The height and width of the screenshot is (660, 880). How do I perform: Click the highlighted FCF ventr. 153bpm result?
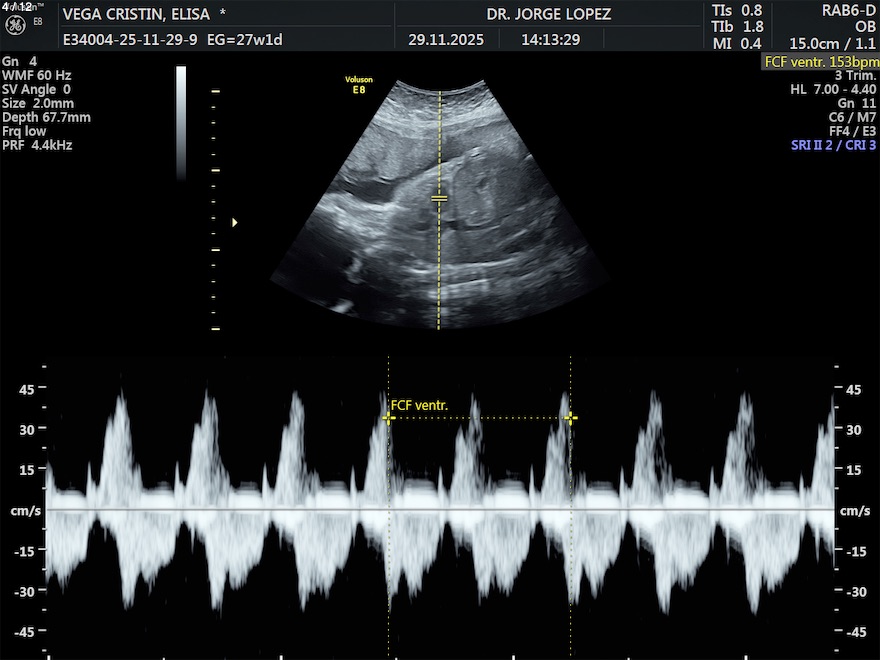pos(820,61)
